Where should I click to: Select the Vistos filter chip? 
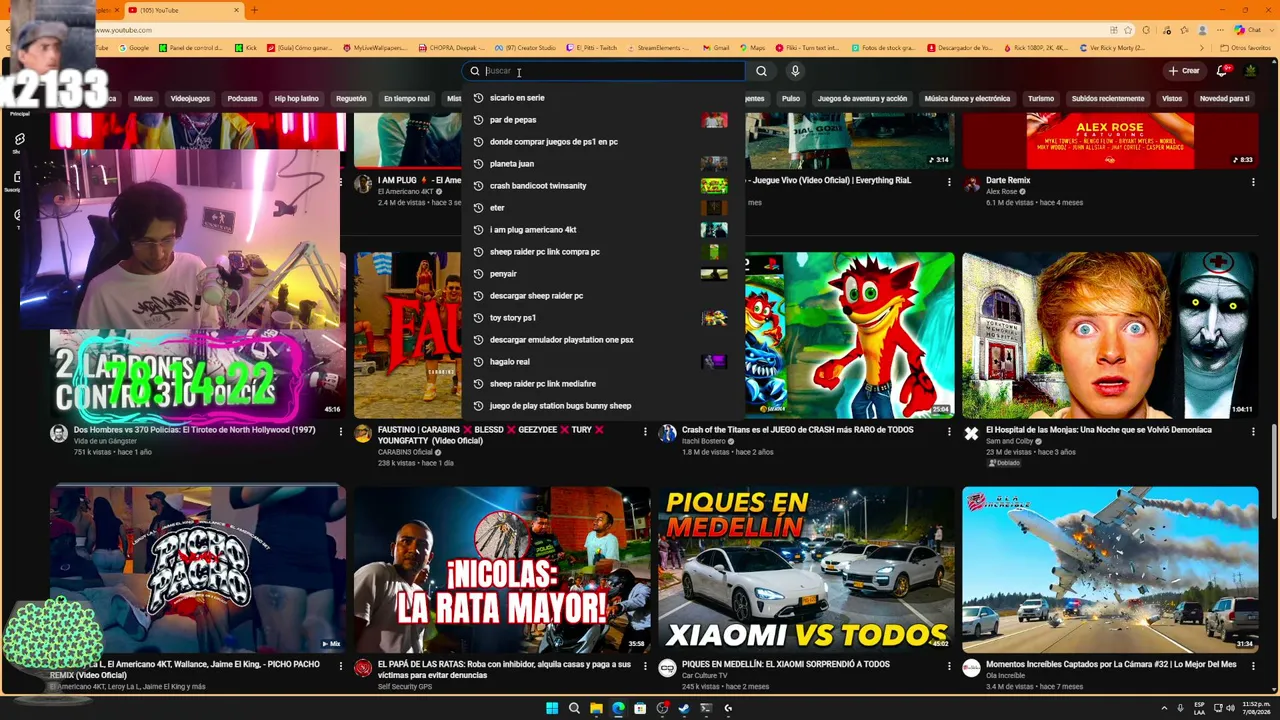1172,99
